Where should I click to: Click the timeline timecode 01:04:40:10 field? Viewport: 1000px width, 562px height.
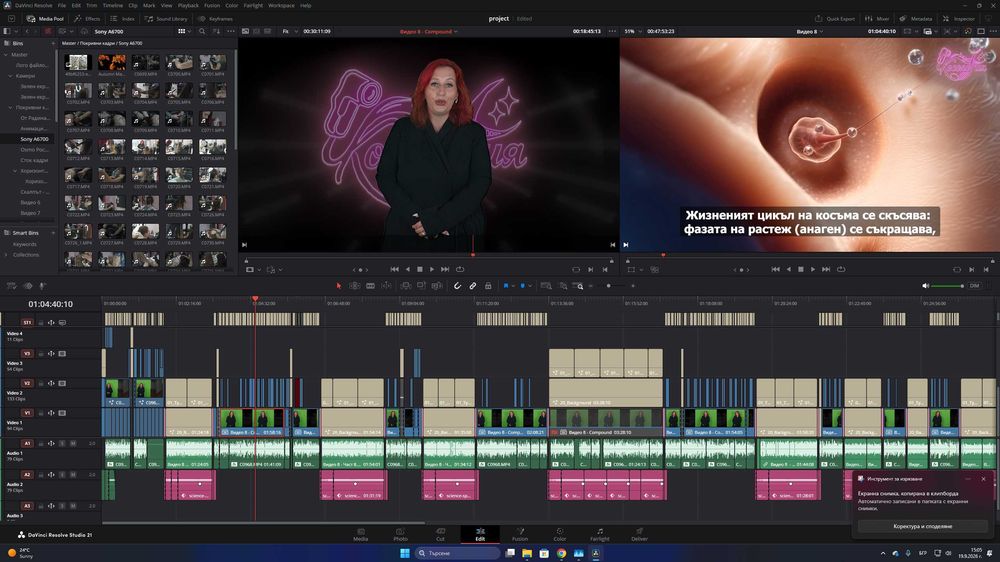click(50, 304)
